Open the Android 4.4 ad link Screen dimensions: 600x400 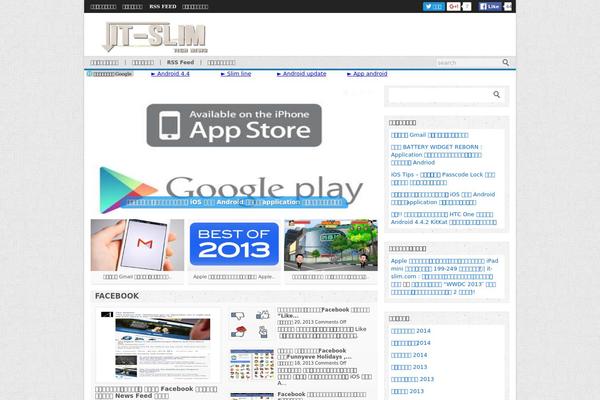170,73
